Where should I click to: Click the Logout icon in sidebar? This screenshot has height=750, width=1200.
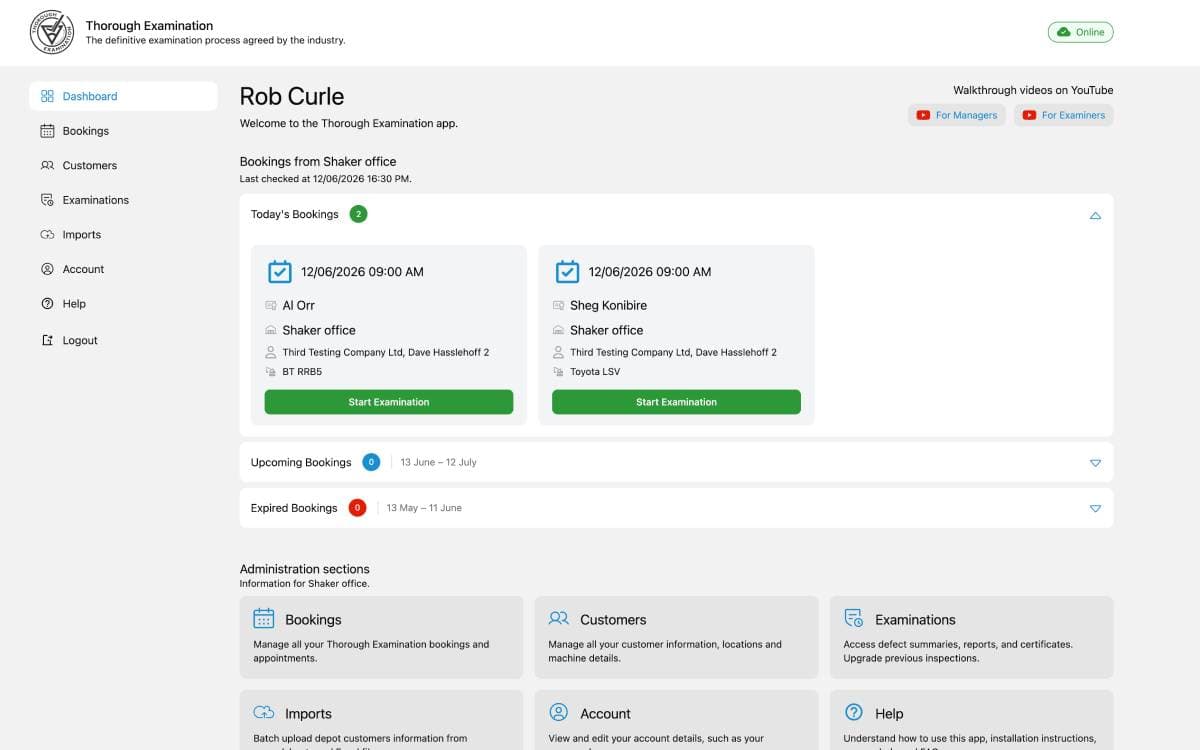coord(47,340)
